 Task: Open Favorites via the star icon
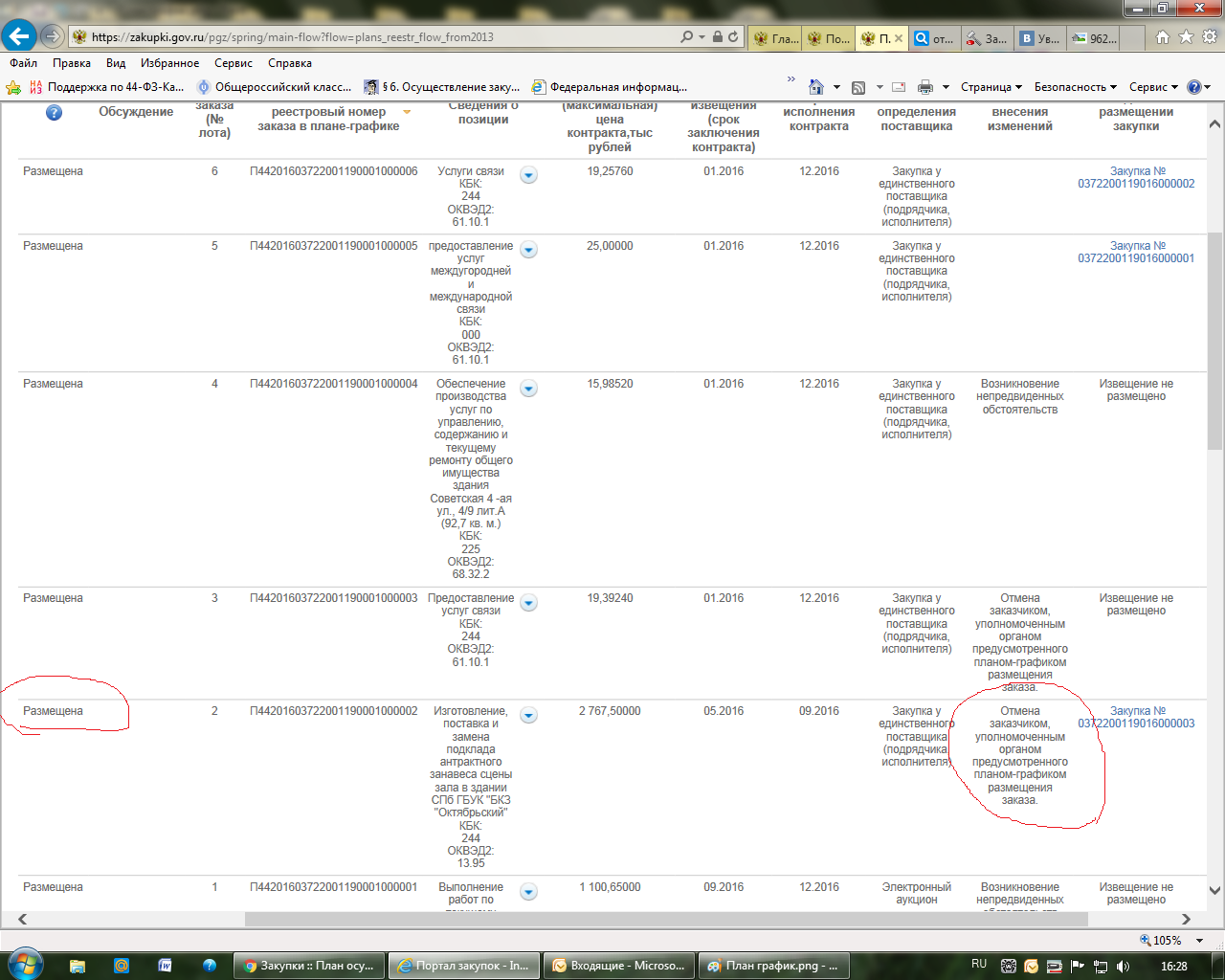(1186, 37)
